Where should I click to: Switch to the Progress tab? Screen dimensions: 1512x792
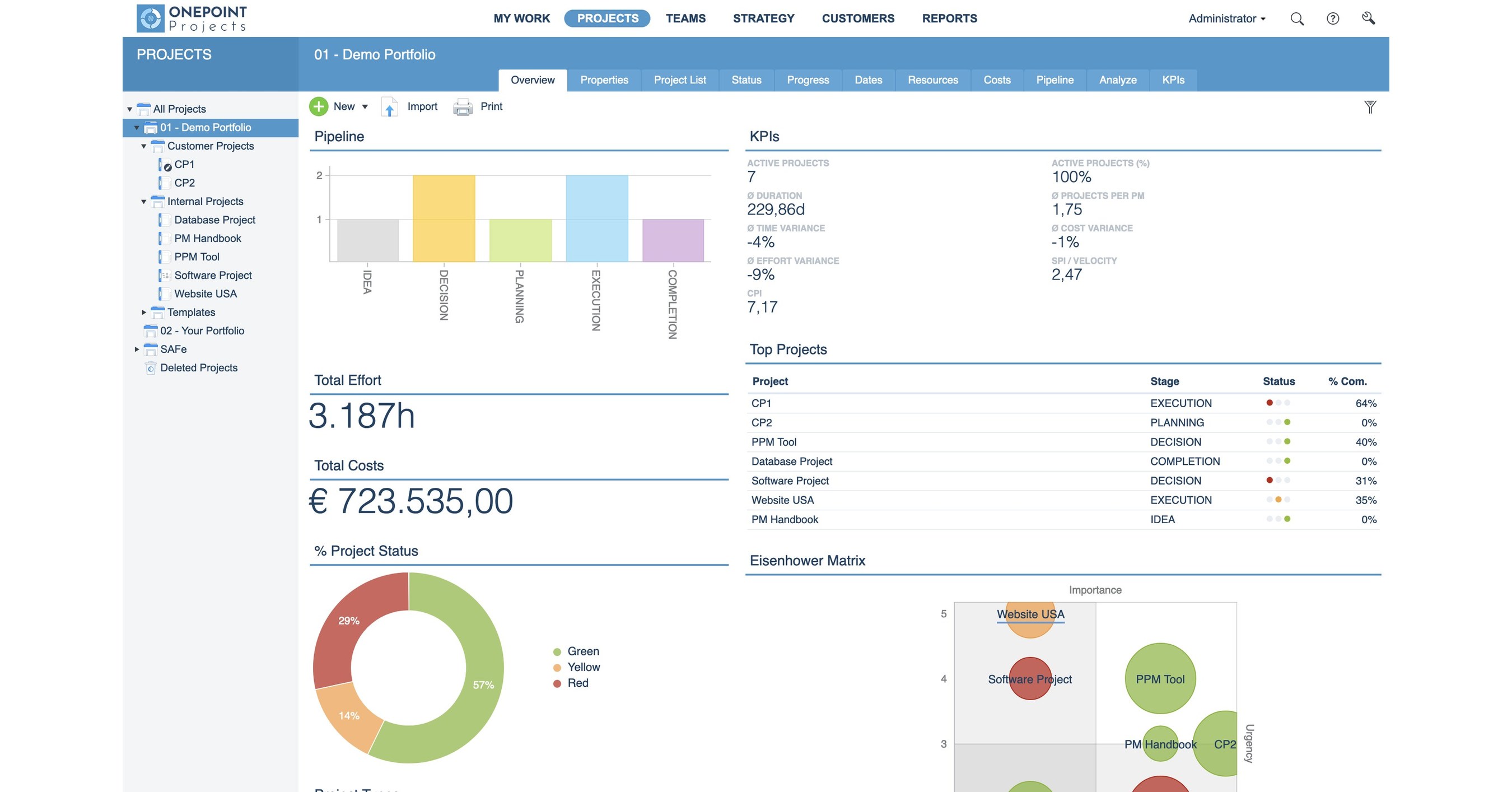click(808, 81)
